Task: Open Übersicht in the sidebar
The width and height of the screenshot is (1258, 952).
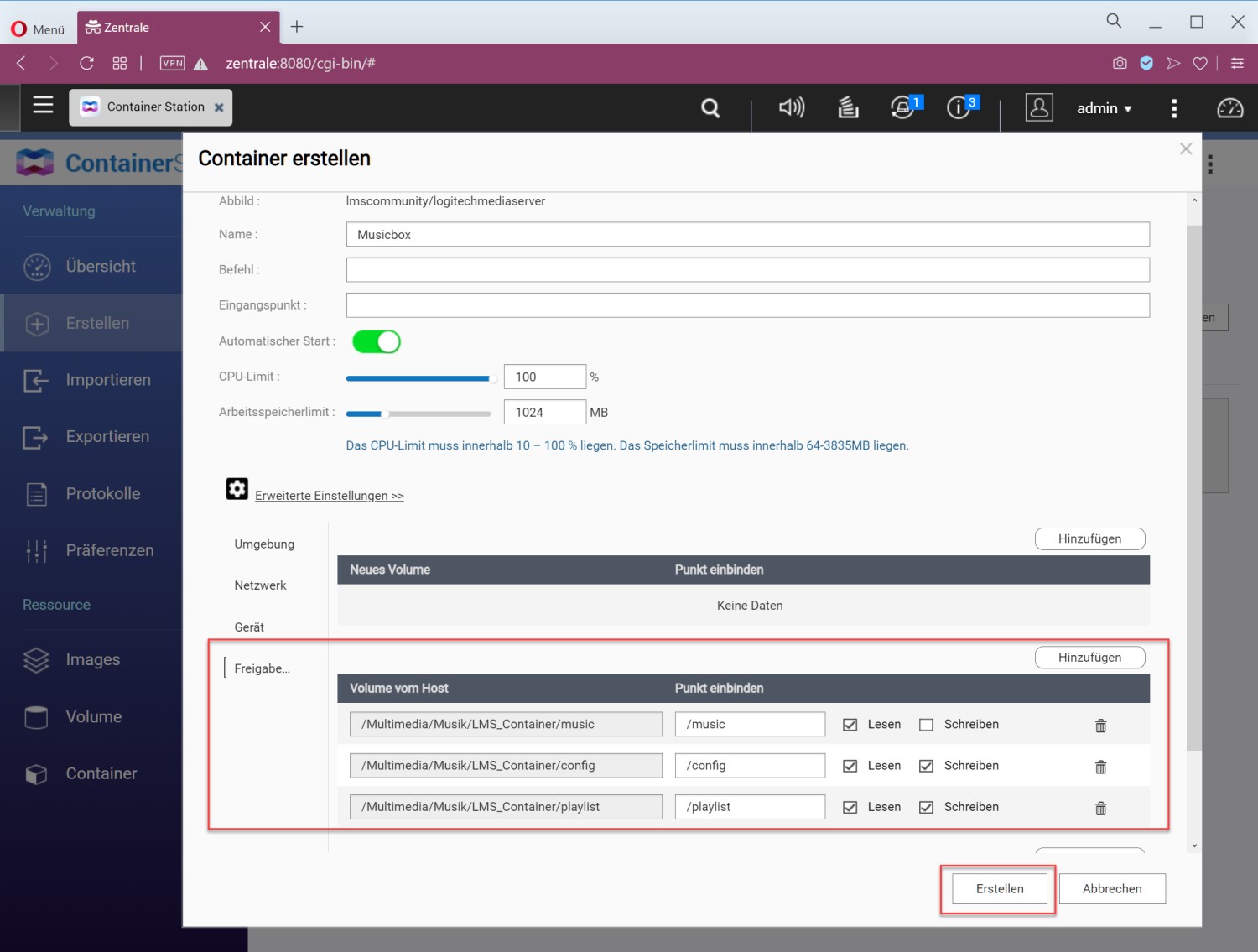Action: (x=91, y=266)
